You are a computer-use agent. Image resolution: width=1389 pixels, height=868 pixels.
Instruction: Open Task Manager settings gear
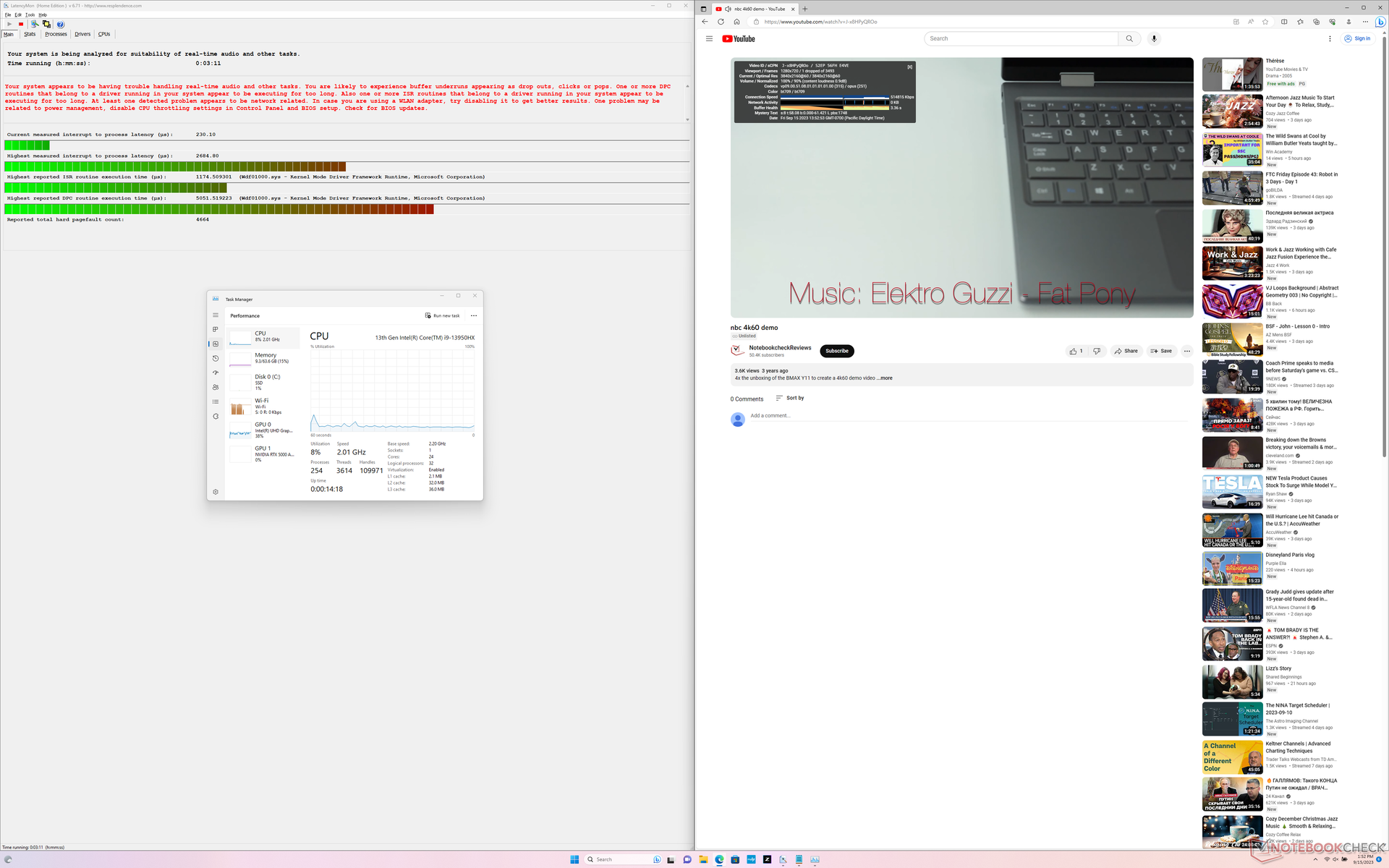click(216, 492)
